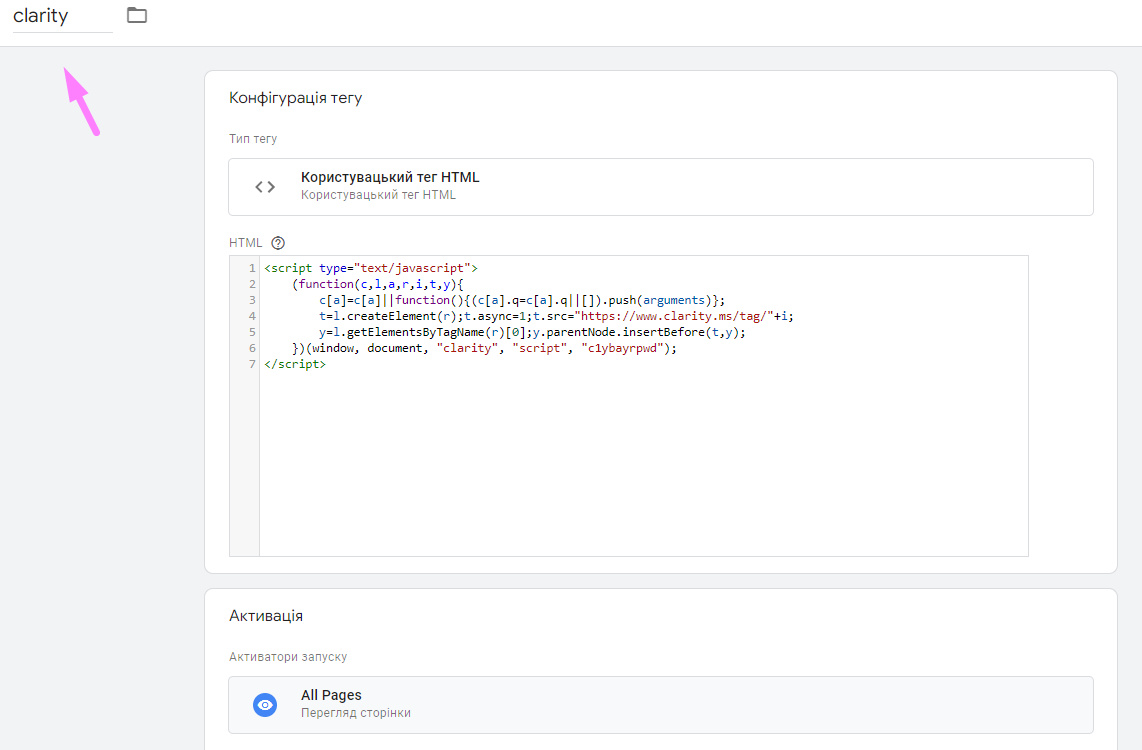Click line number 1 in editor gutter
Screen dimensions: 1142x750
click(x=251, y=268)
